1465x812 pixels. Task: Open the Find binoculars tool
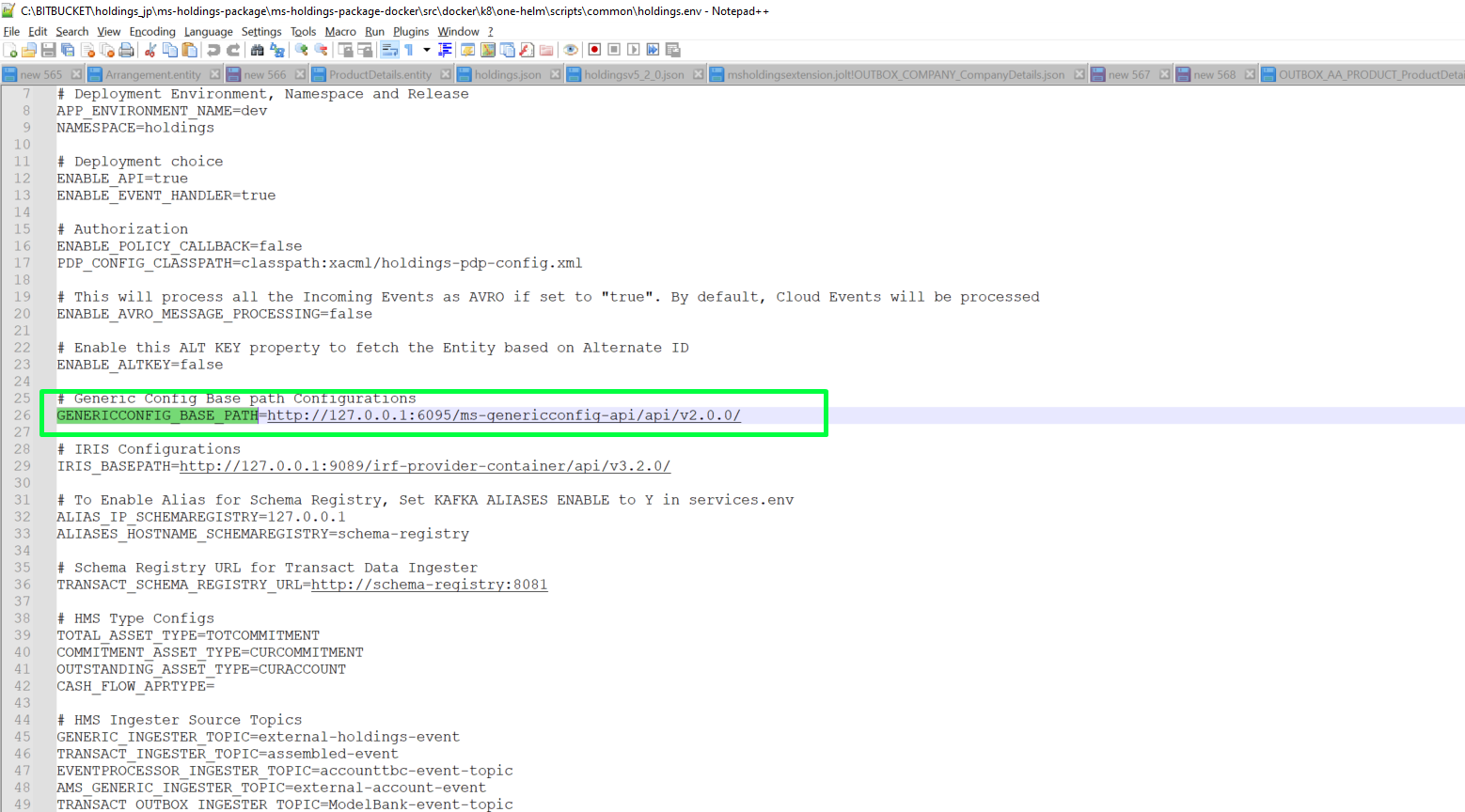pyautogui.click(x=257, y=50)
